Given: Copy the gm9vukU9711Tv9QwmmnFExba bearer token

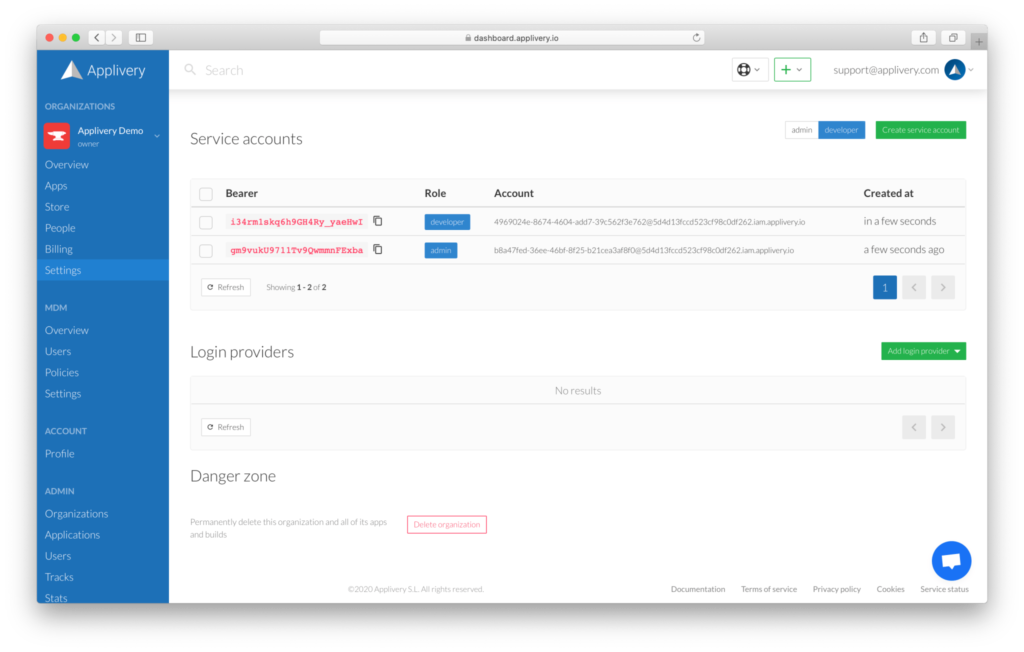Looking at the screenshot, I should point(377,249).
